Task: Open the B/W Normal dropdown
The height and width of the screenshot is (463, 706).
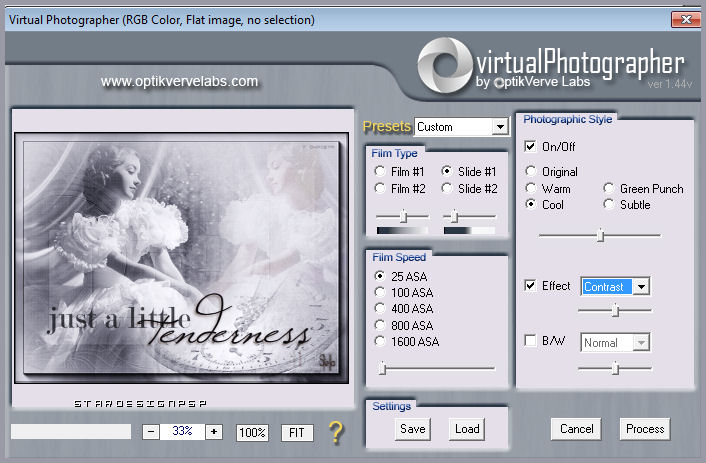Action: pyautogui.click(x=640, y=343)
